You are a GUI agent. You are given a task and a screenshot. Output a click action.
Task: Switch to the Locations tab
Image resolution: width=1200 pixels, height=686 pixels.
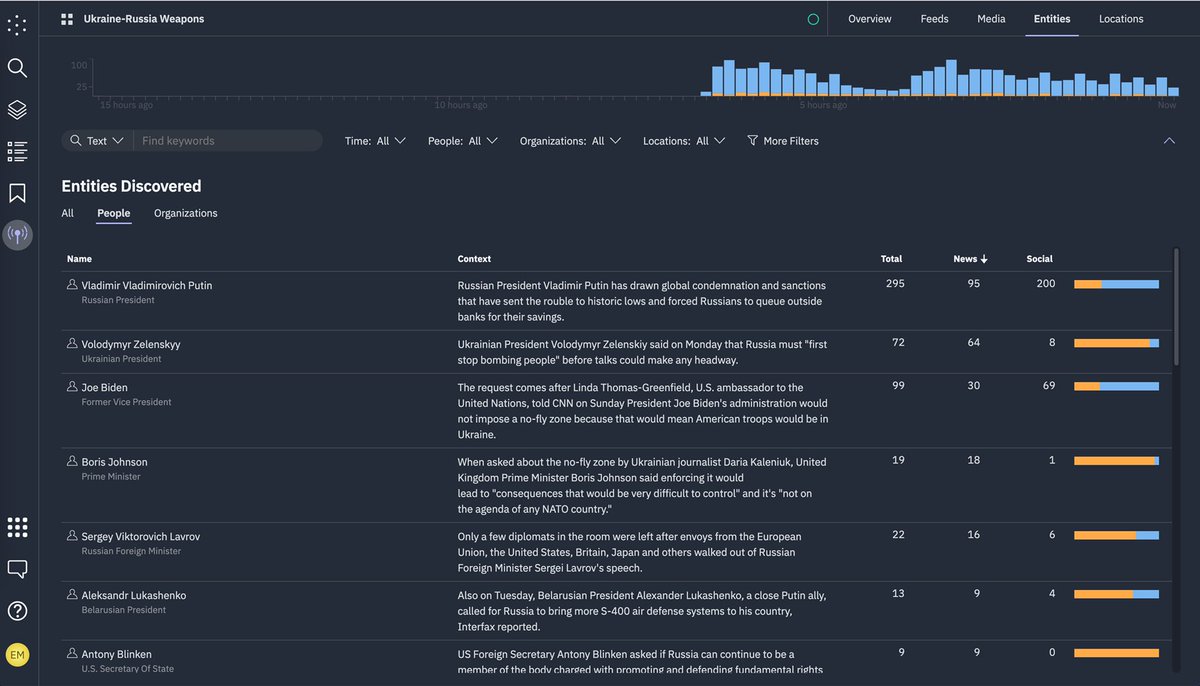1121,19
